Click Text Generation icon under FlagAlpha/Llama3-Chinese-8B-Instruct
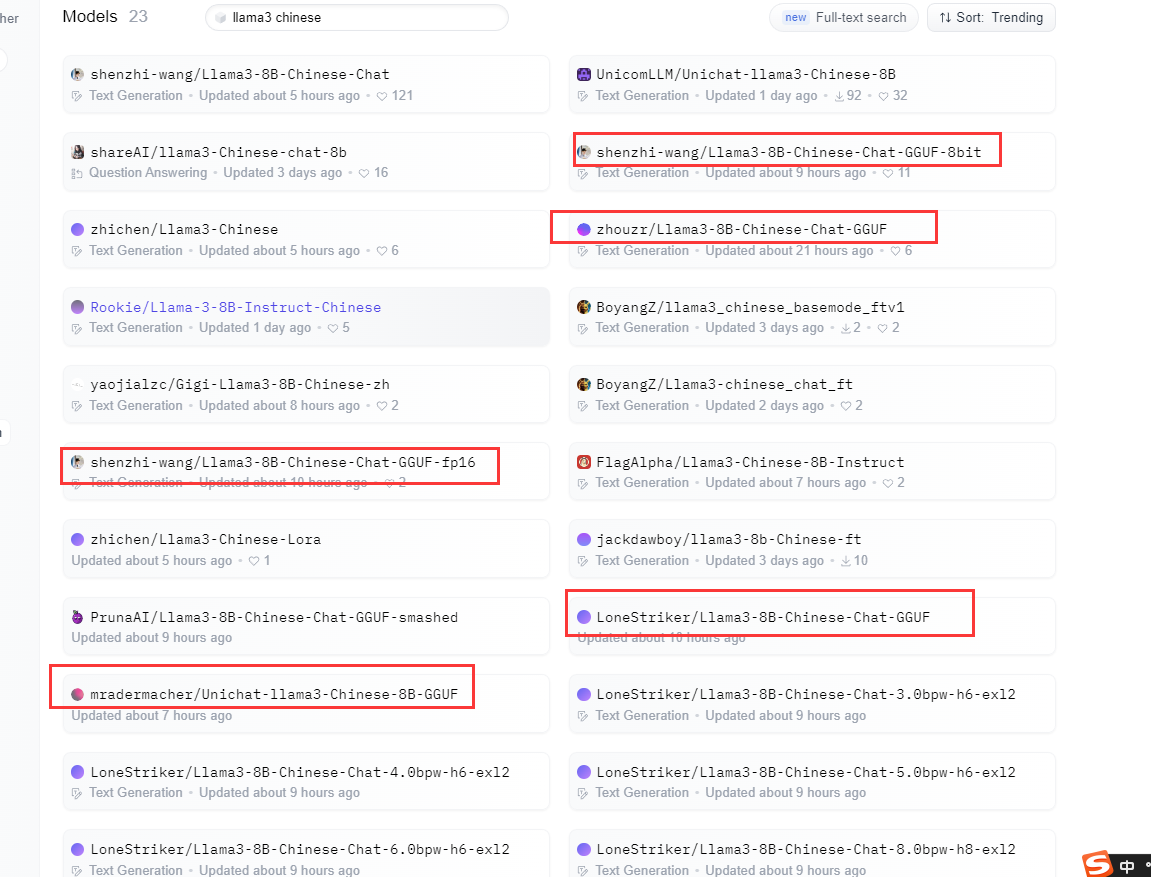The width and height of the screenshot is (1151, 877). point(583,484)
